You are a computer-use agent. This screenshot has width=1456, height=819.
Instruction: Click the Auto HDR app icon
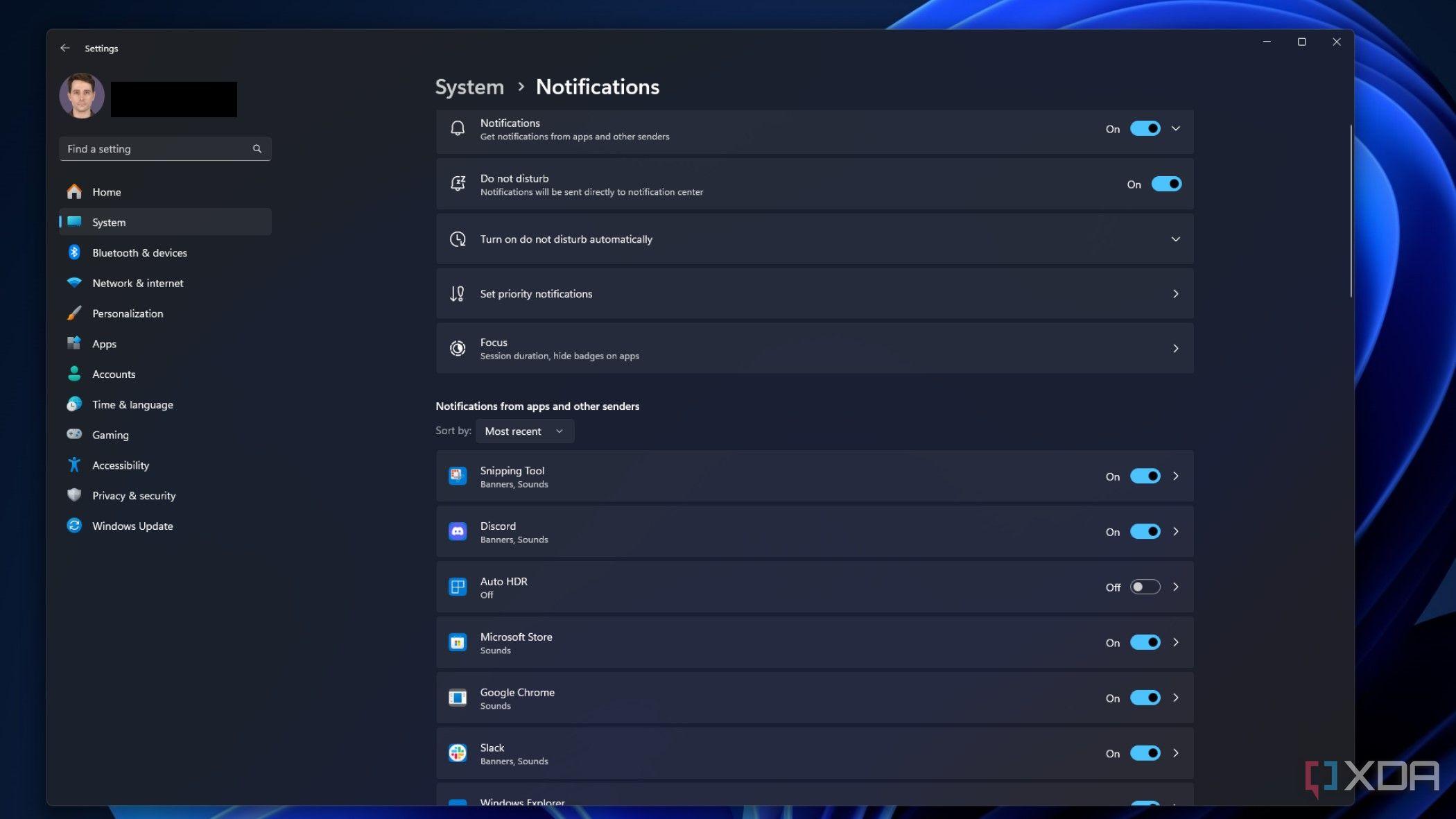click(x=457, y=587)
